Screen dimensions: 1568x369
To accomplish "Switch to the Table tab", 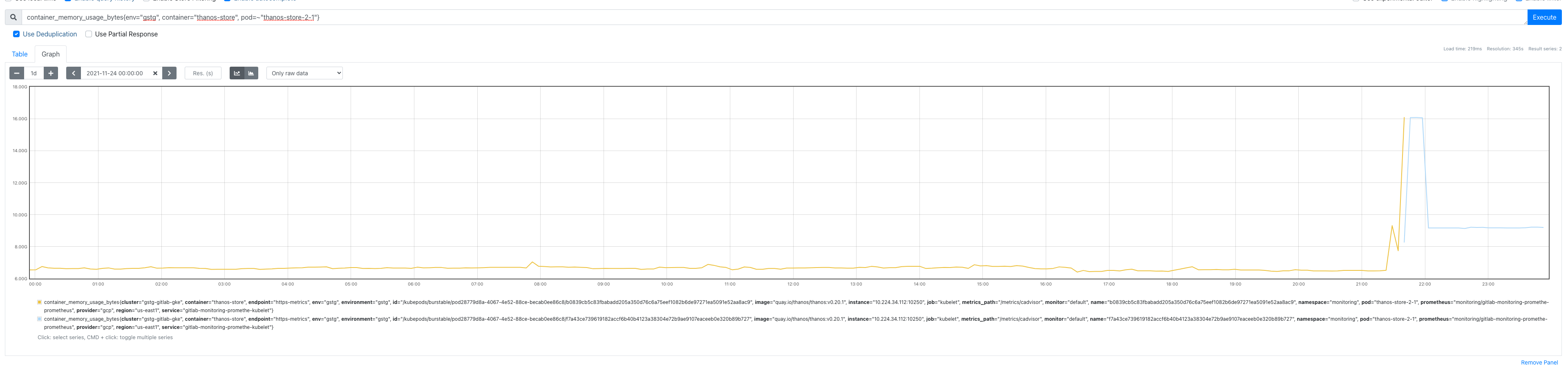I will tap(20, 54).
